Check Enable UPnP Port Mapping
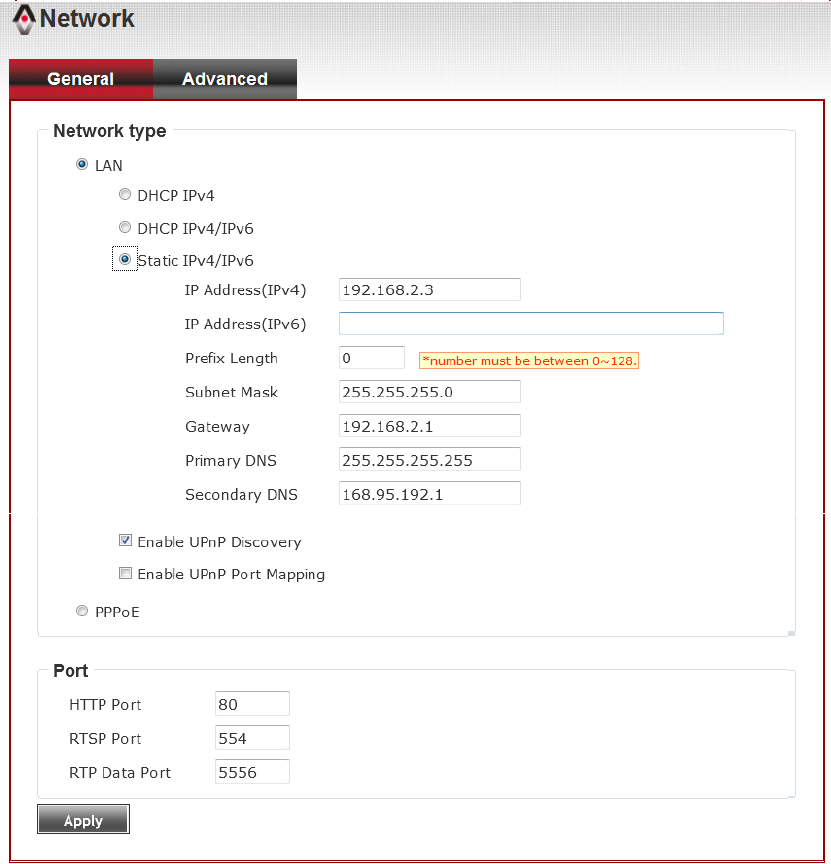 pyautogui.click(x=126, y=574)
